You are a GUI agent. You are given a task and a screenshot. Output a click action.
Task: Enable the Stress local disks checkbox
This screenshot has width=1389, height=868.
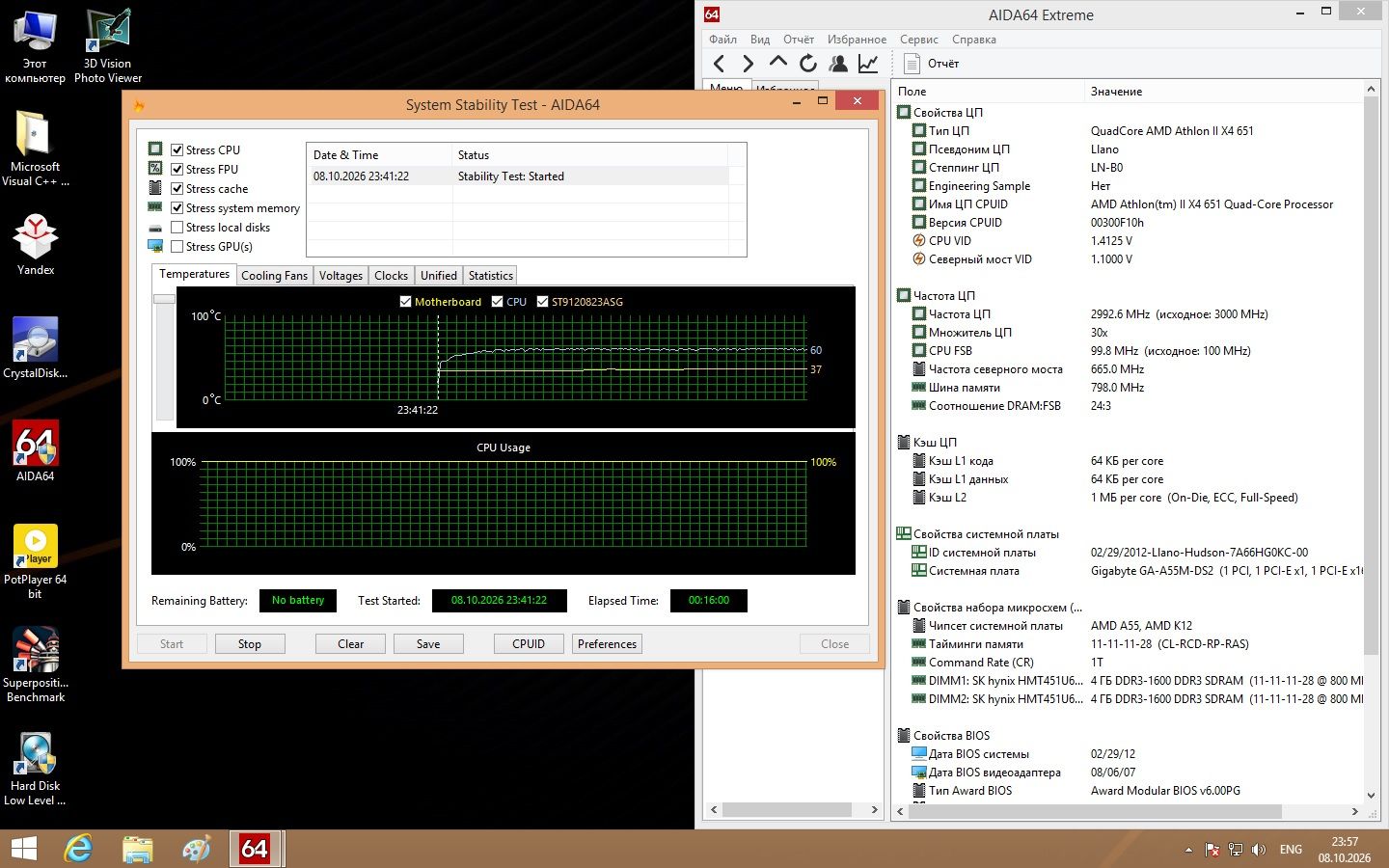click(x=177, y=228)
